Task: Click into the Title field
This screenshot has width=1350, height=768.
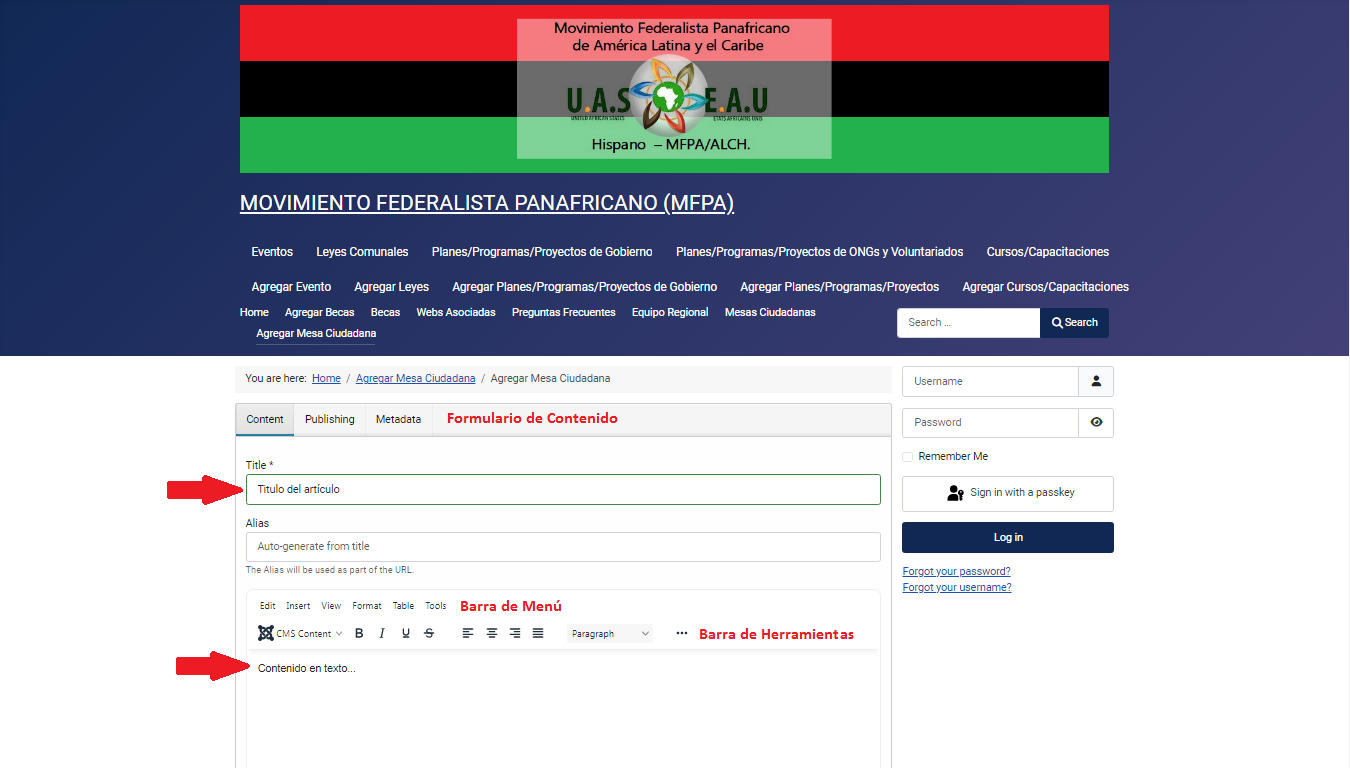Action: (x=563, y=489)
